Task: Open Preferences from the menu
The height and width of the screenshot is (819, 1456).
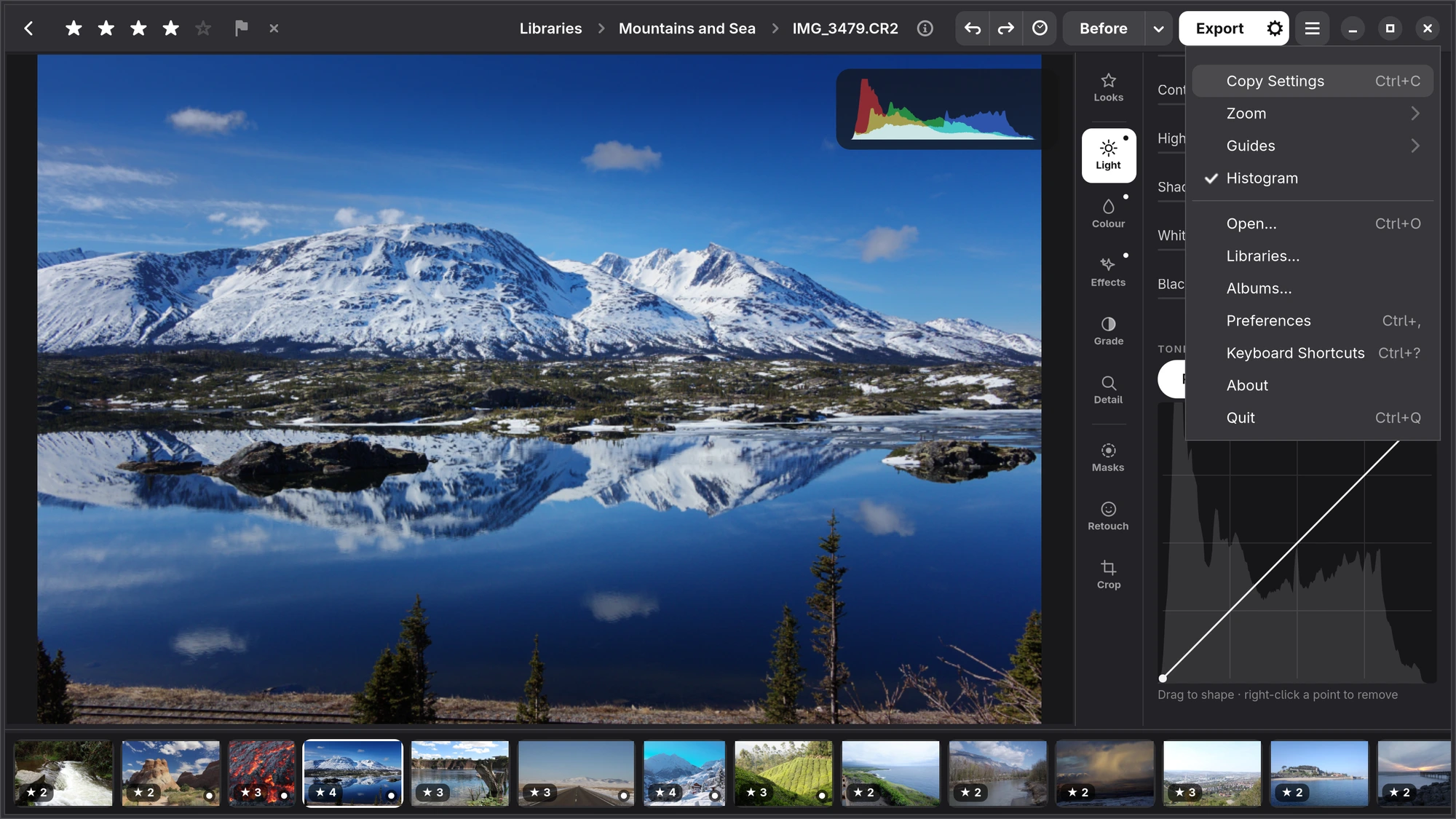Action: click(x=1313, y=321)
